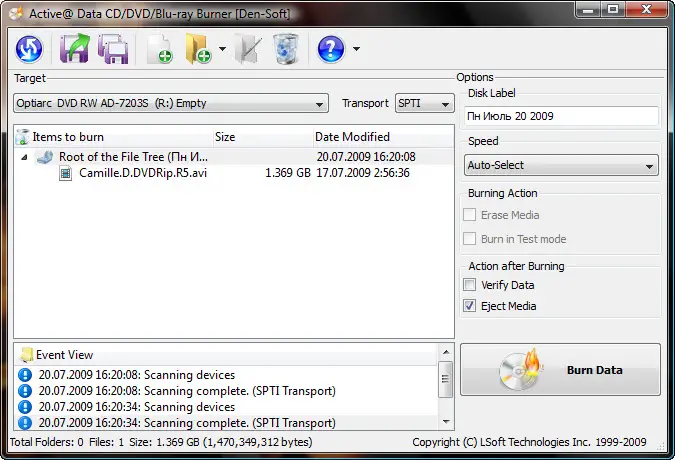Click the recycle bin delete icon
The image size is (675, 460).
[286, 49]
